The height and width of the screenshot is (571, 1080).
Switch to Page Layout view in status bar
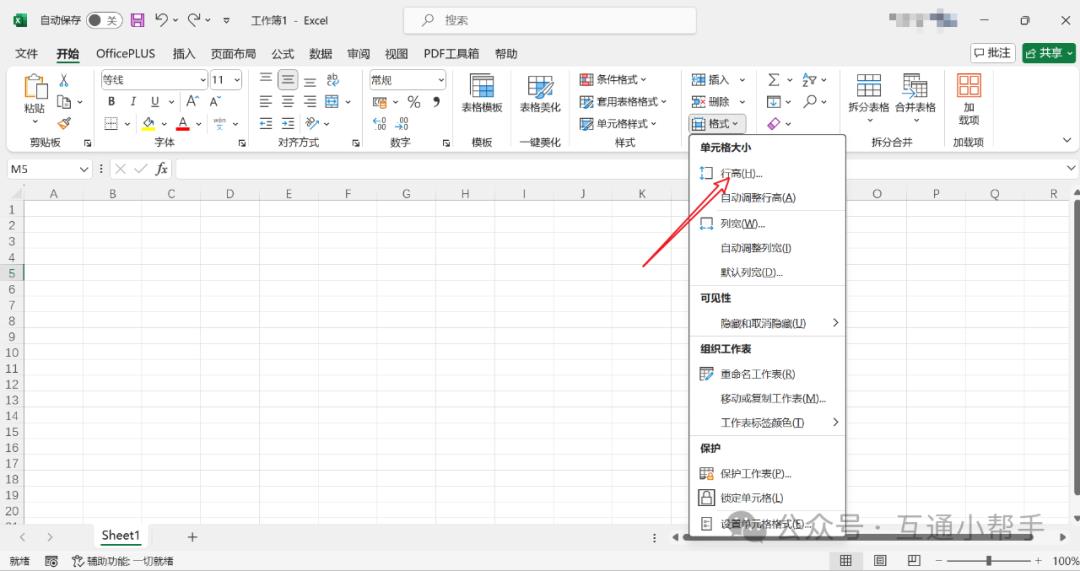[x=880, y=561]
